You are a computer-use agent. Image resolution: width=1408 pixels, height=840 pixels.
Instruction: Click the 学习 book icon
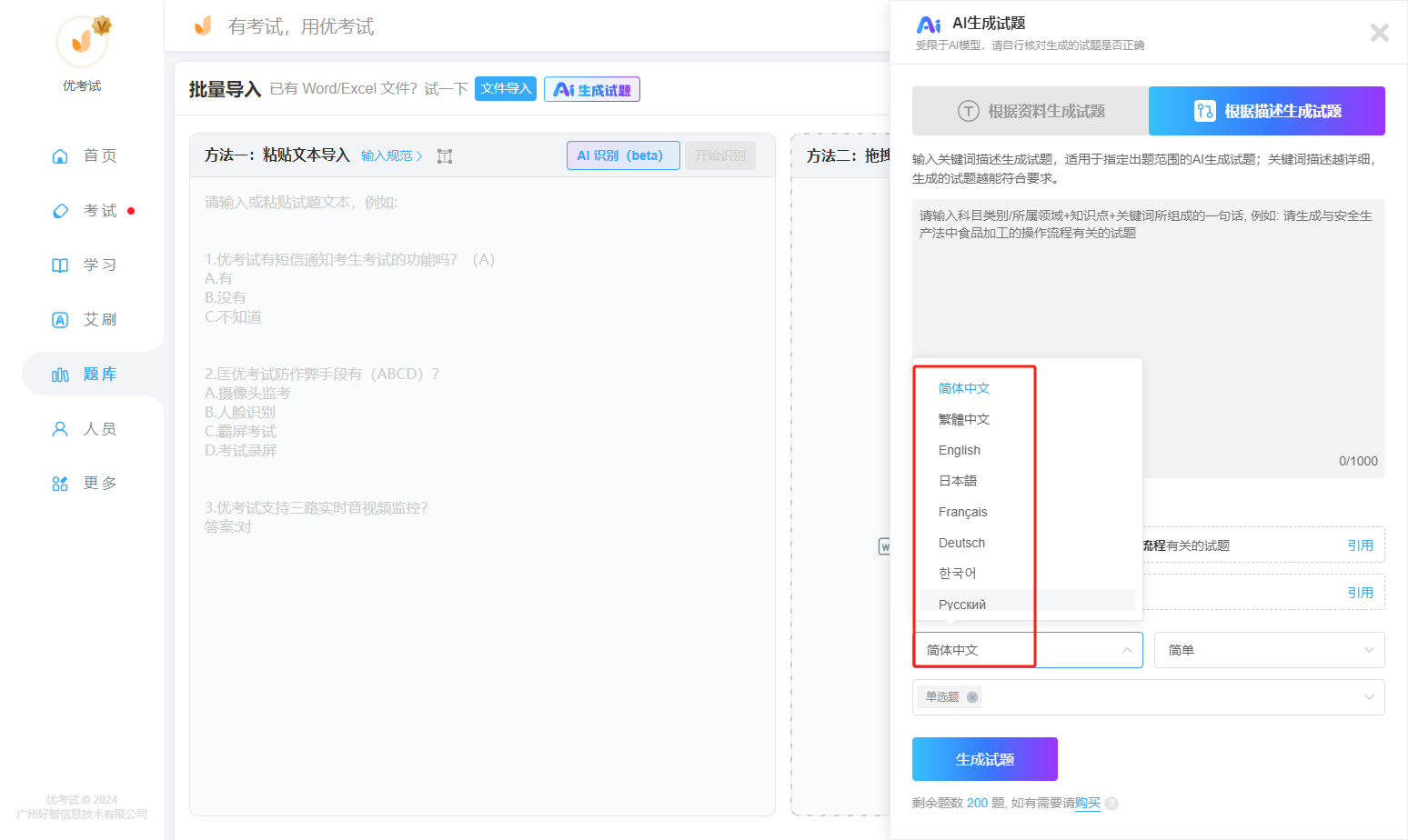pyautogui.click(x=60, y=265)
